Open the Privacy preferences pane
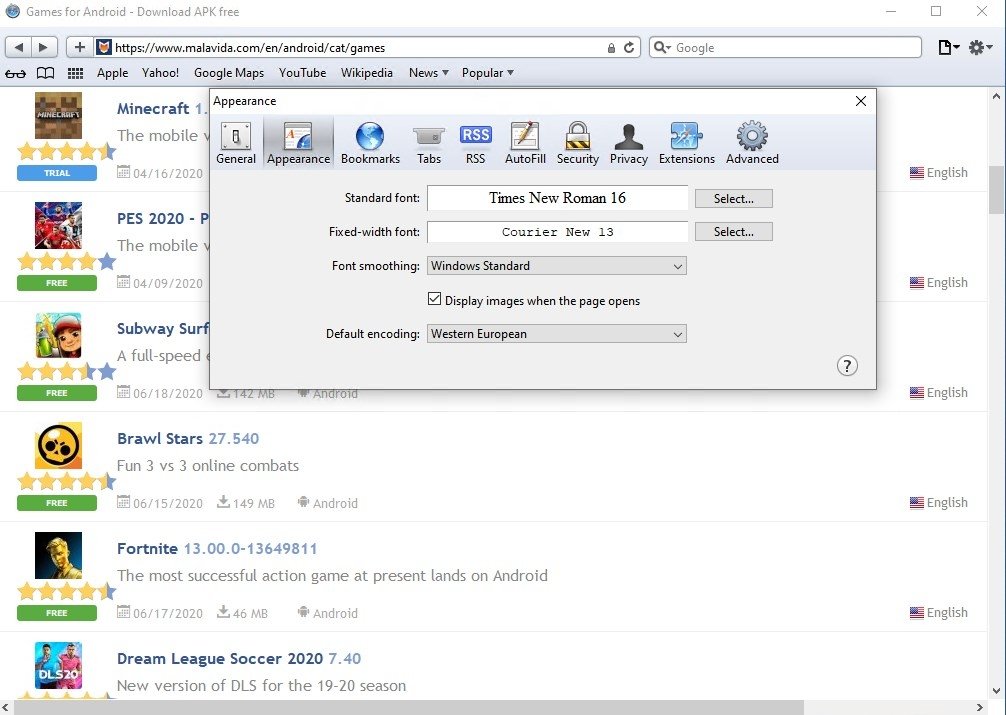This screenshot has width=1006, height=715. 629,143
